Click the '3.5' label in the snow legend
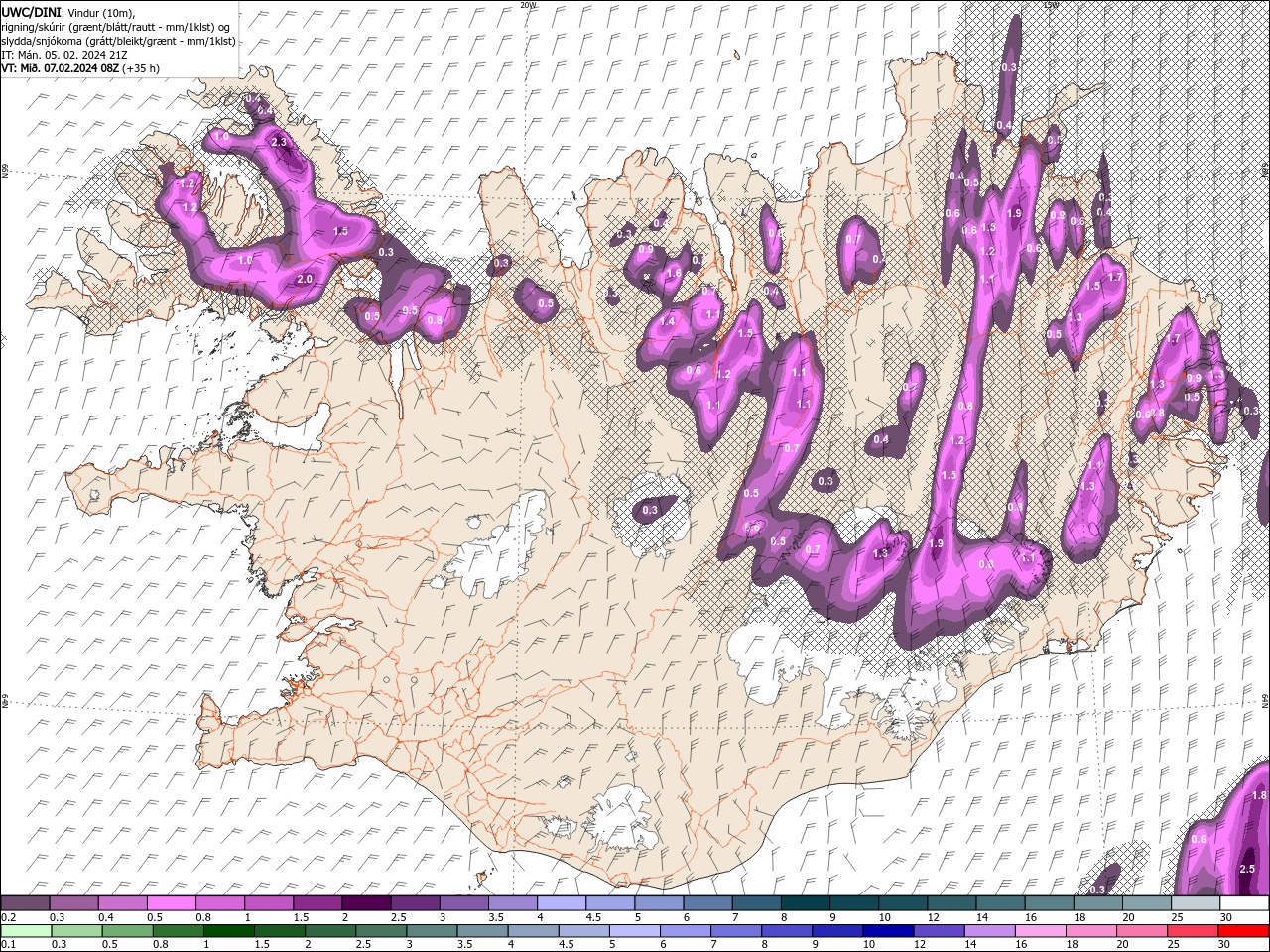The image size is (1270, 952). (x=496, y=917)
